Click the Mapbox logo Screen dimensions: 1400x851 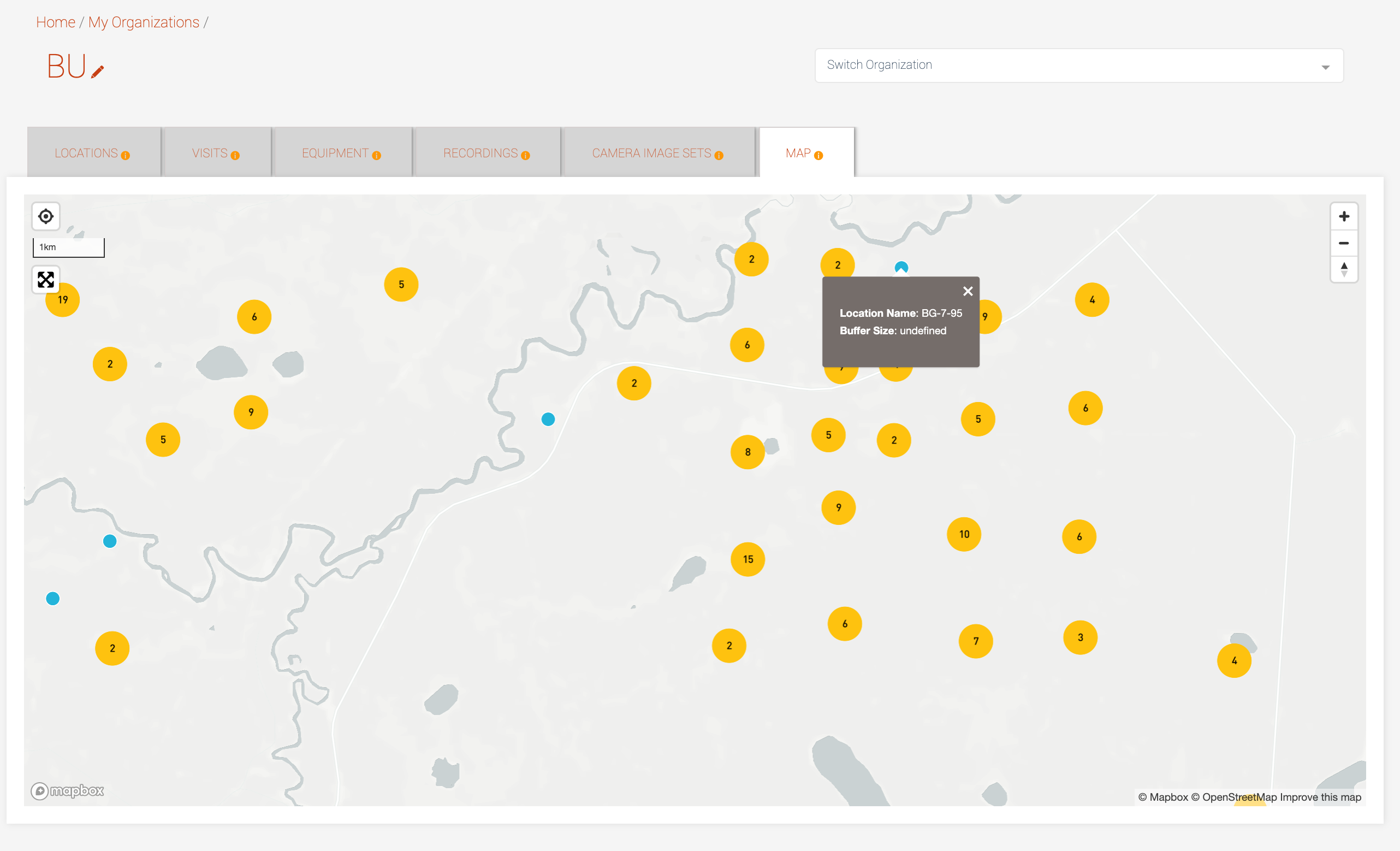(x=67, y=791)
